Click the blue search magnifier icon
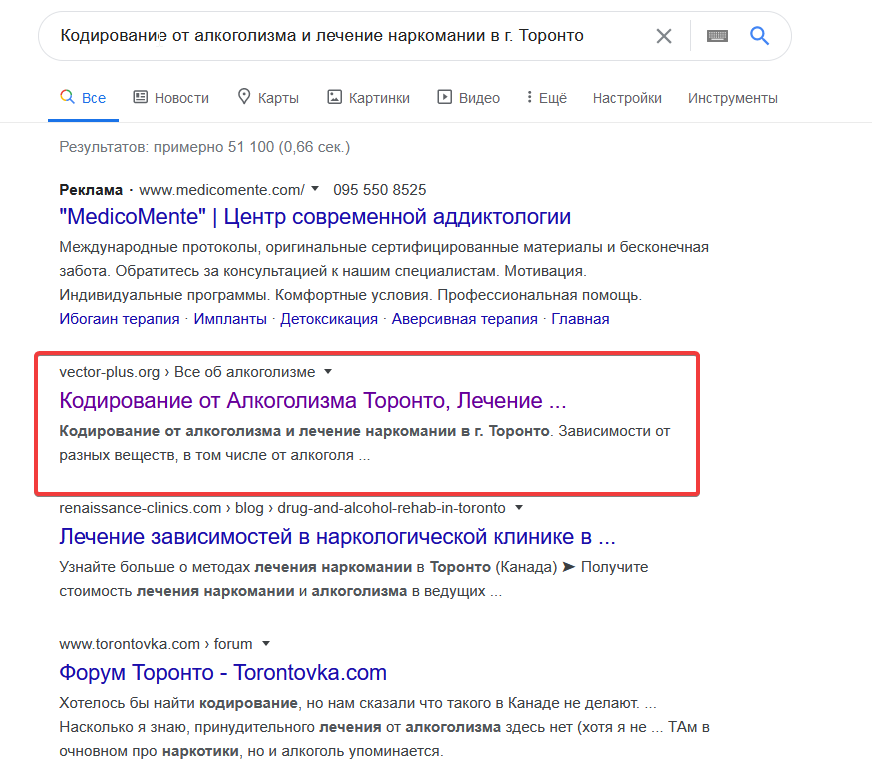This screenshot has height=784, width=872. 759,36
